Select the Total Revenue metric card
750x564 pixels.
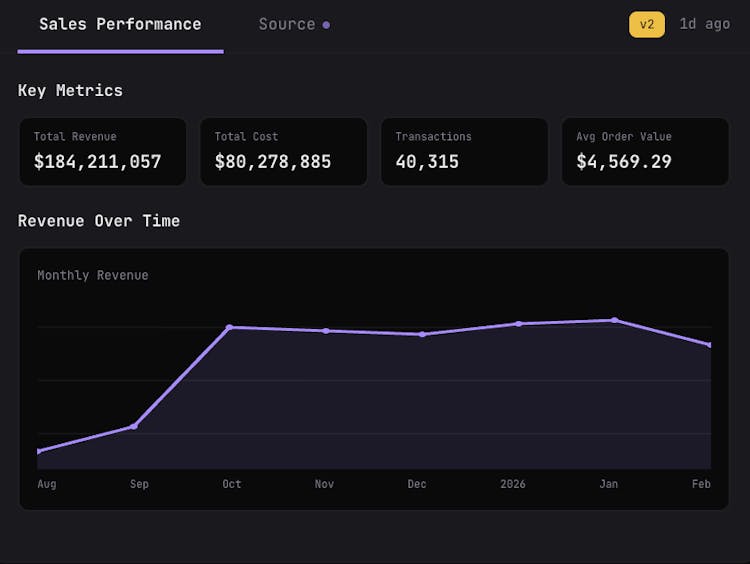point(103,152)
